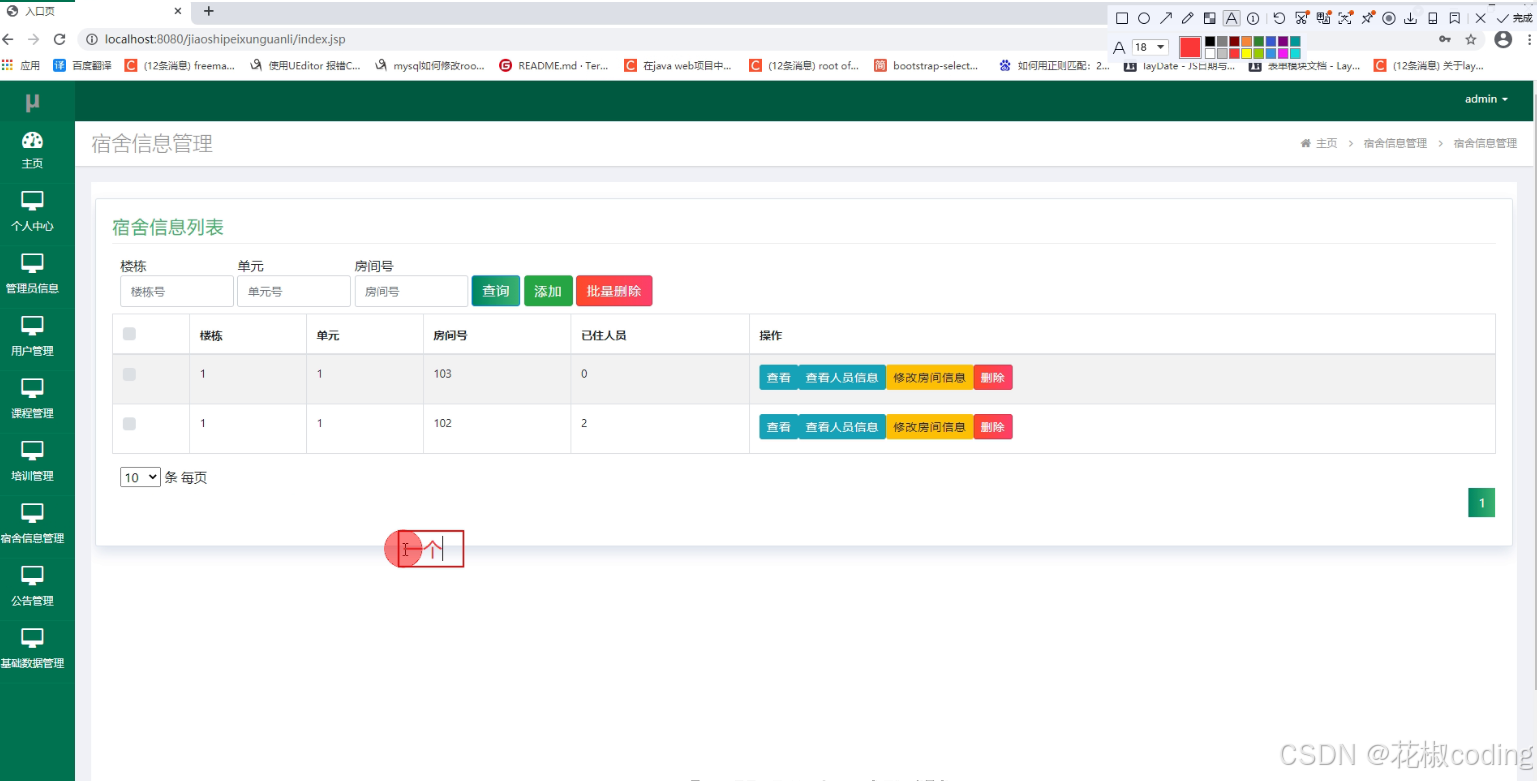Open the font size 18 dropdown
1537x781 pixels.
(x=1150, y=47)
